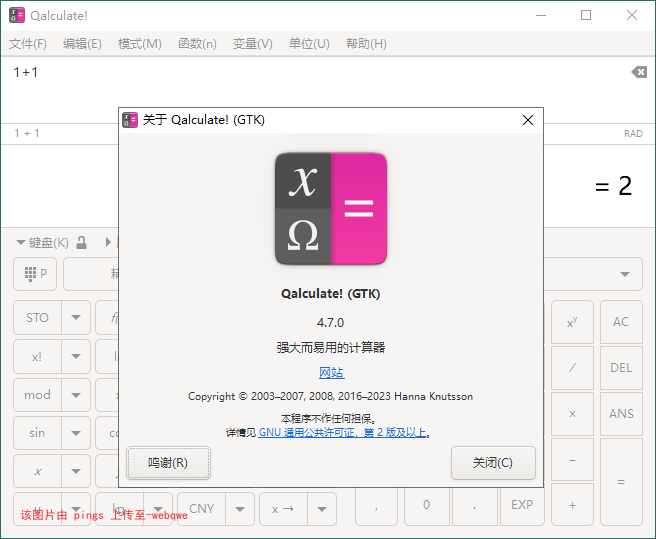The image size is (656, 539).
Task: Click the 关闭(C) close button
Action: (493, 463)
